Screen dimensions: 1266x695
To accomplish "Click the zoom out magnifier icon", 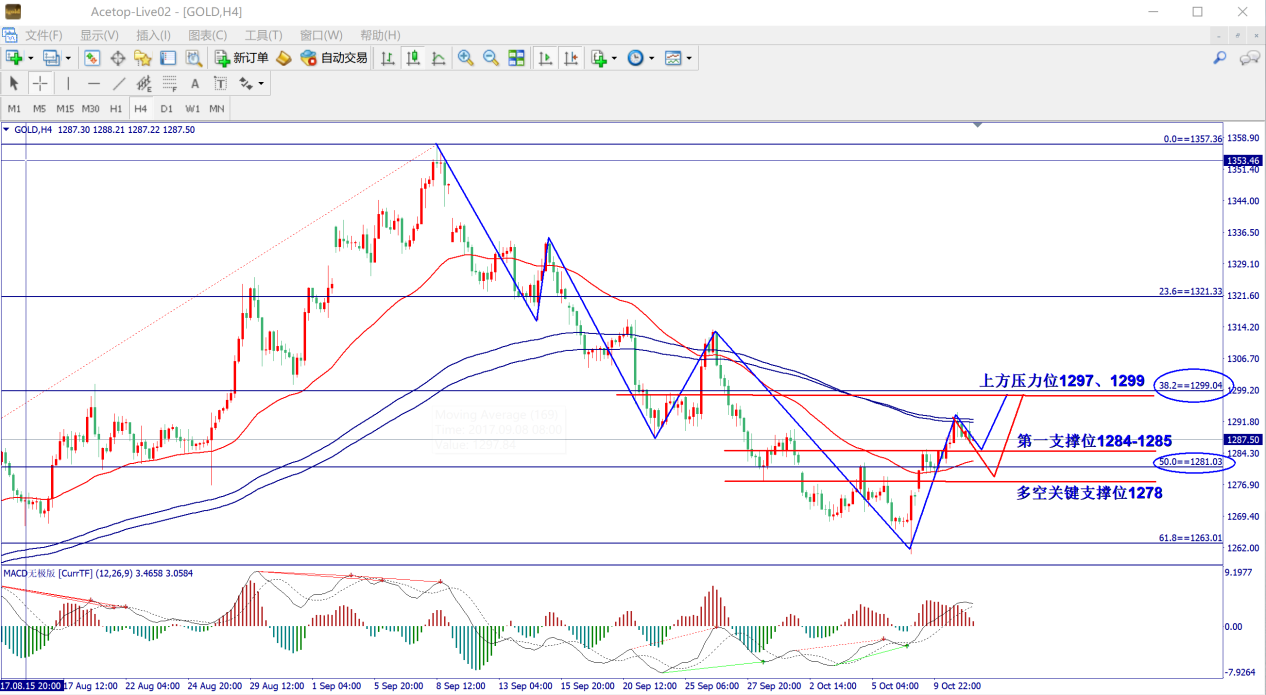I will 491,58.
